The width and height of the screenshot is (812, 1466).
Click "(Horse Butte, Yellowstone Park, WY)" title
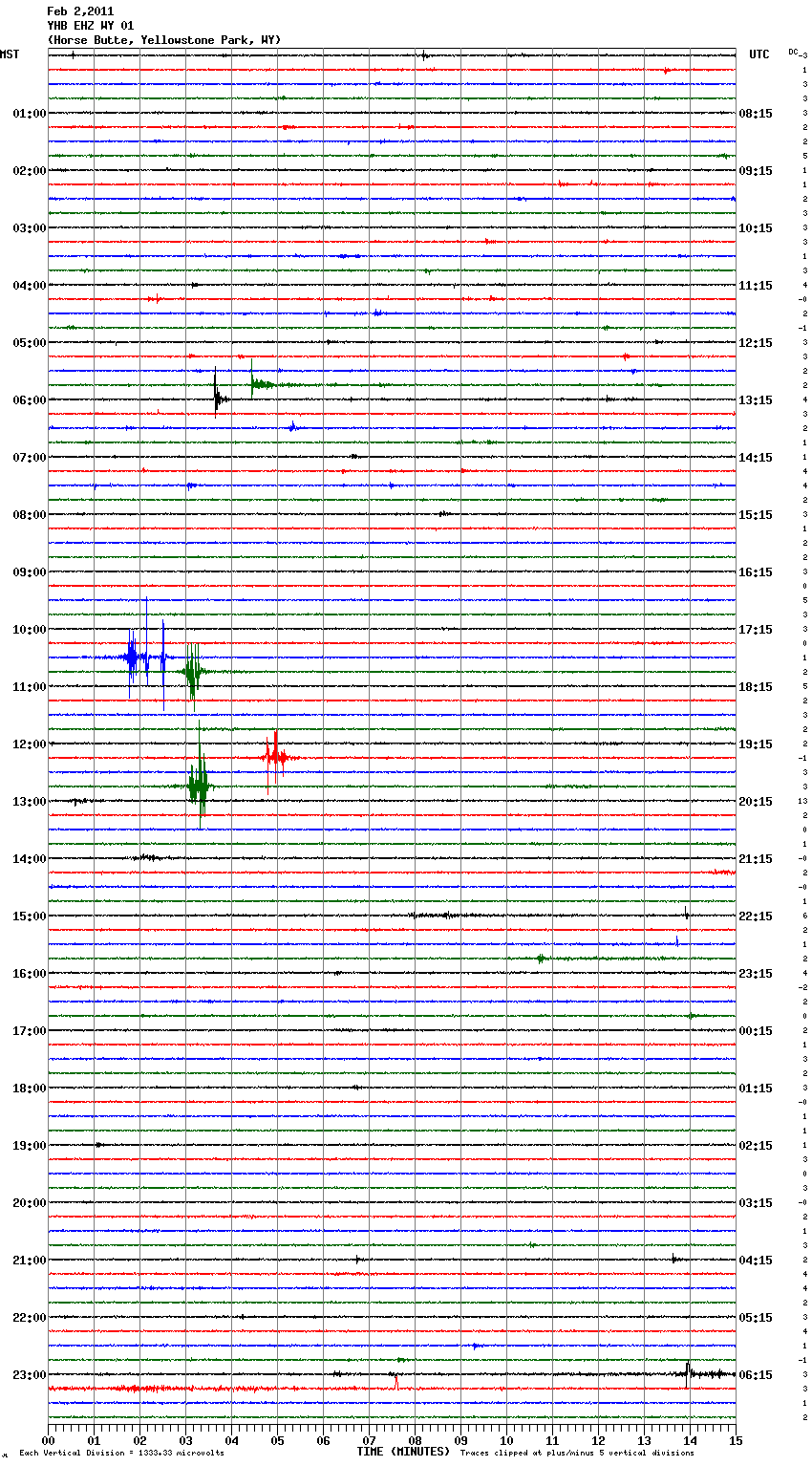[164, 40]
